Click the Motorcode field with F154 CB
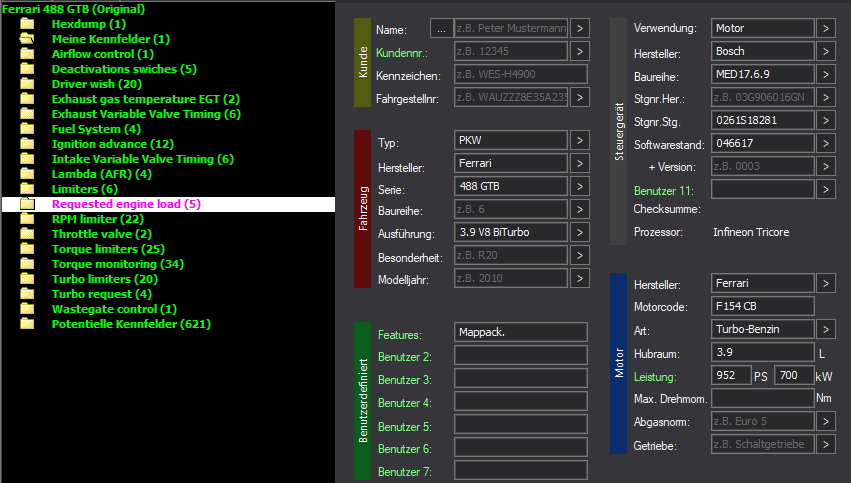 [x=763, y=306]
